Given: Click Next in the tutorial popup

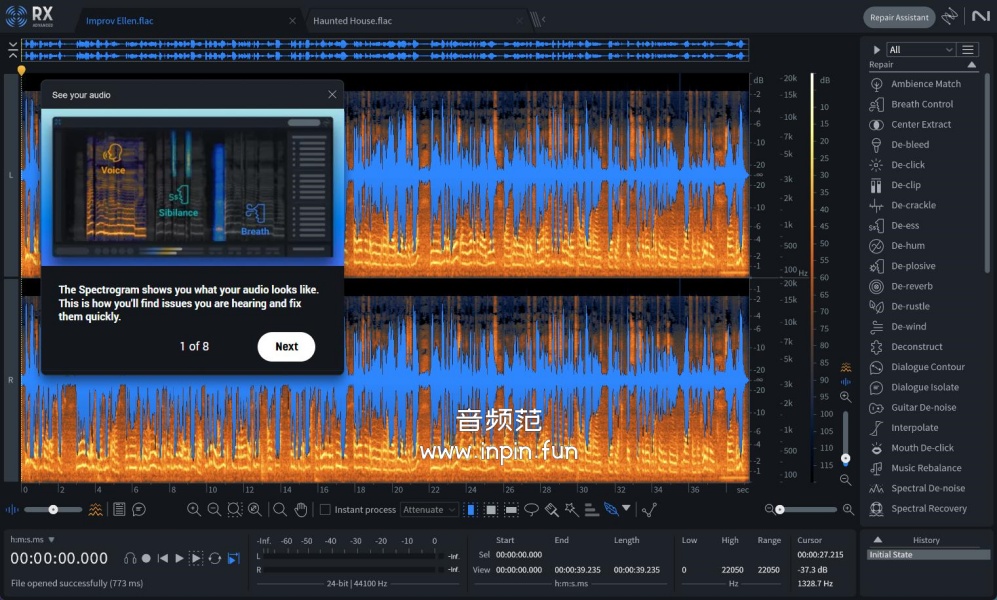Looking at the screenshot, I should 286,346.
